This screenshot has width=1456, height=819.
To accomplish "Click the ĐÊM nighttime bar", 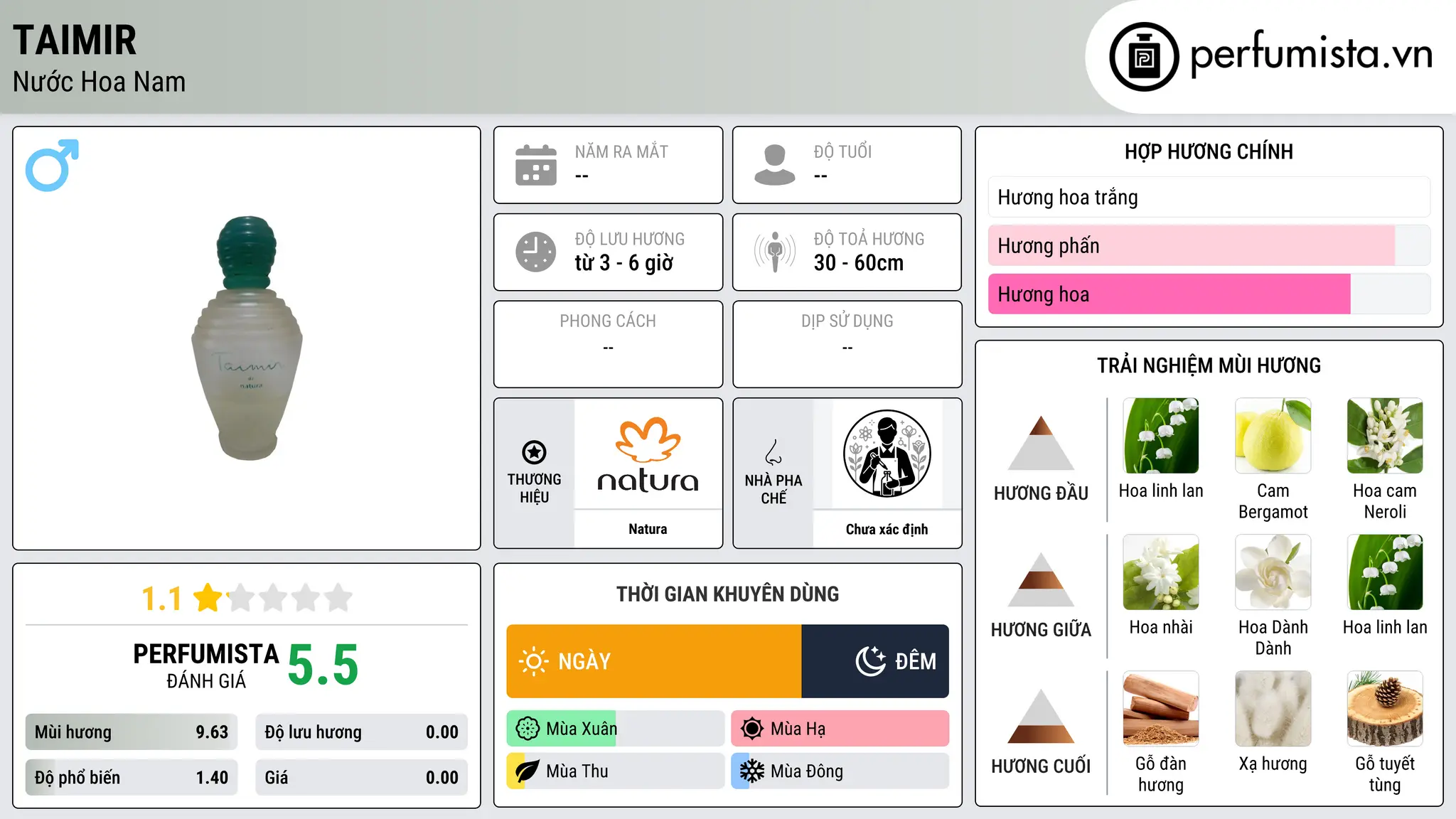I will tap(875, 661).
